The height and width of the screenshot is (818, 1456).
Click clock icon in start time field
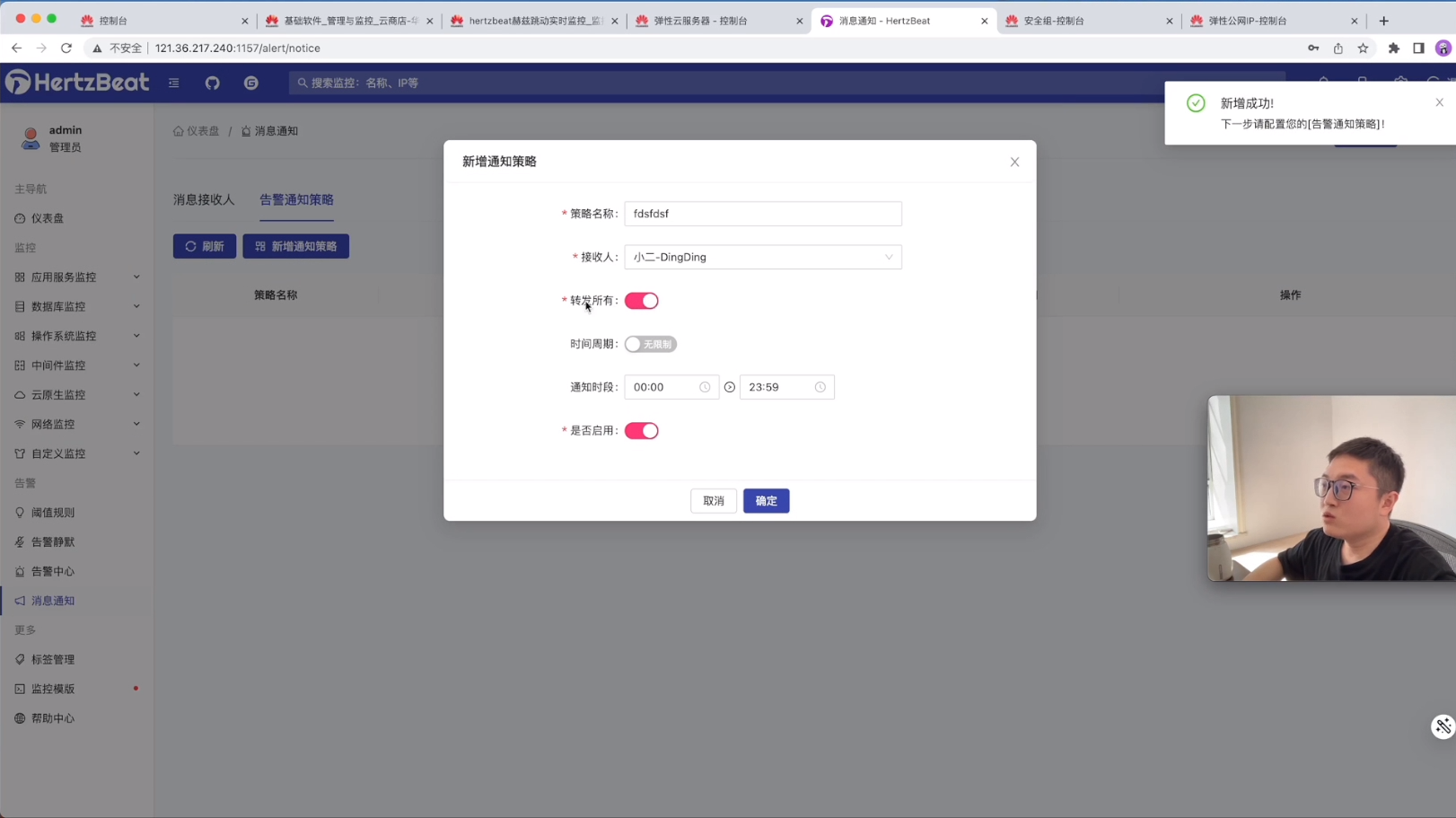[705, 387]
